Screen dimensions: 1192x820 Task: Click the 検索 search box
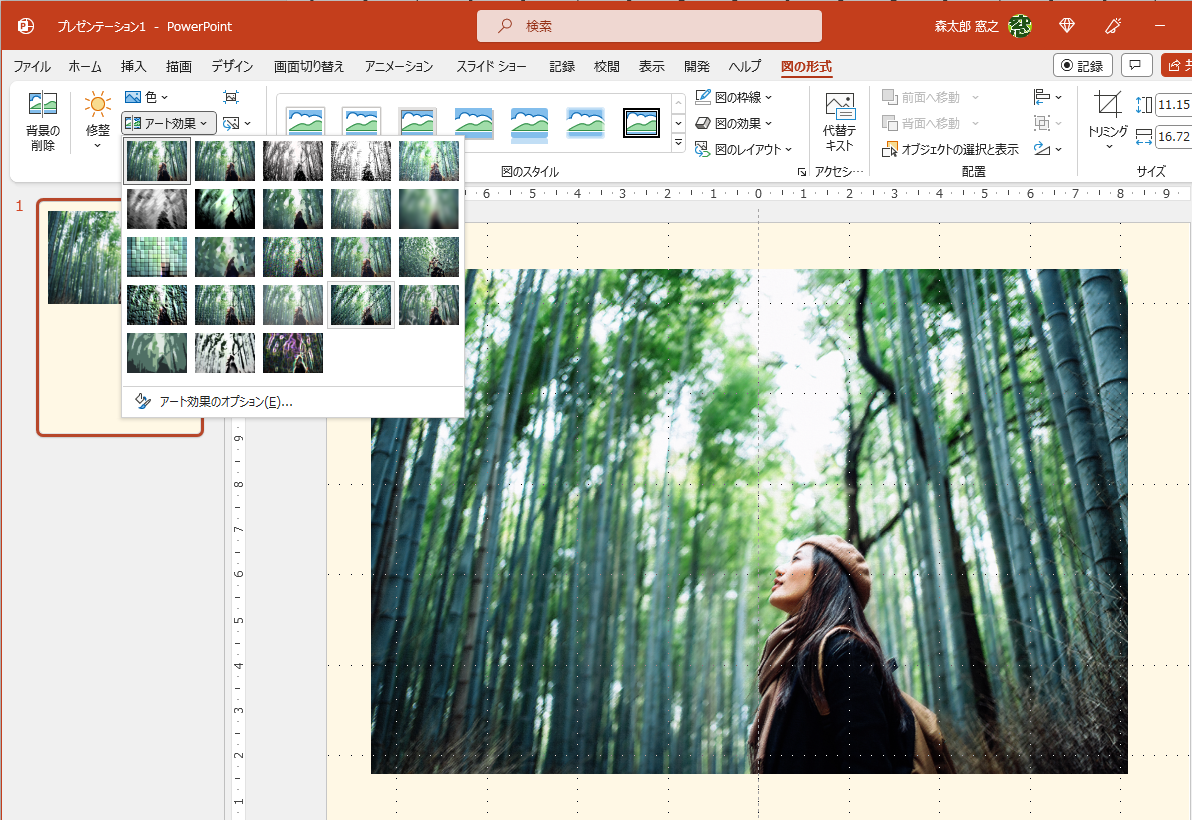pos(649,26)
